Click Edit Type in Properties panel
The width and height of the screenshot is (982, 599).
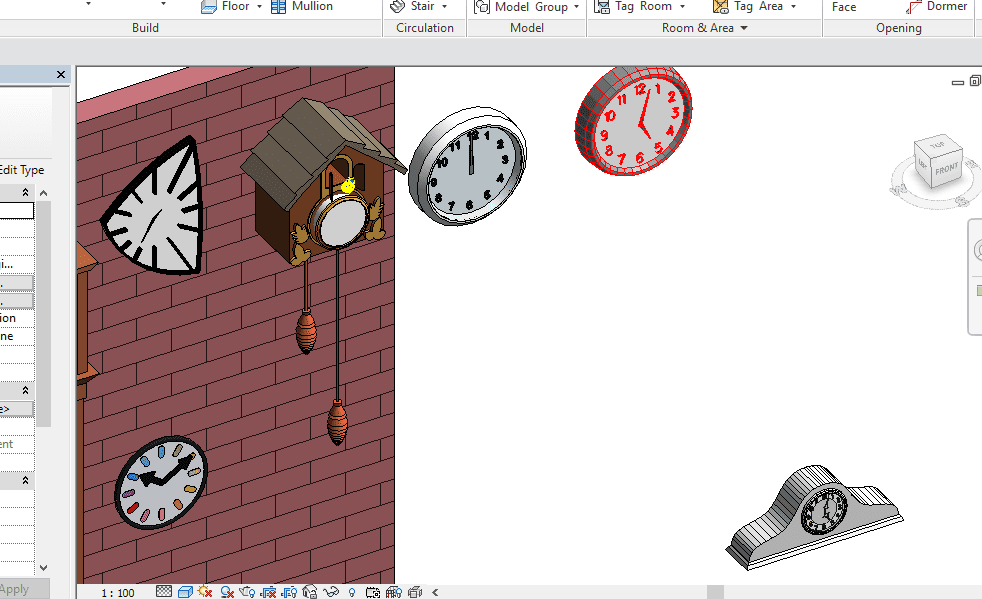pyautogui.click(x=22, y=170)
